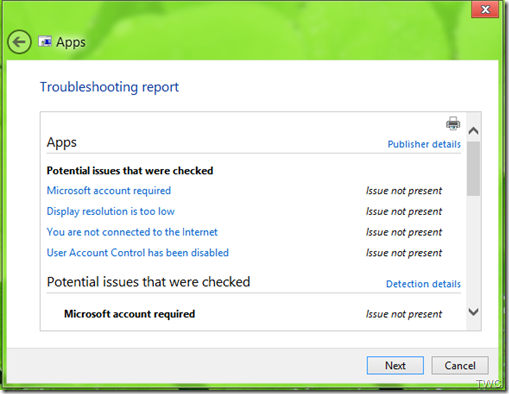Image resolution: width=509 pixels, height=394 pixels.
Task: Select the Troubleshooting report heading
Action: click(x=109, y=87)
